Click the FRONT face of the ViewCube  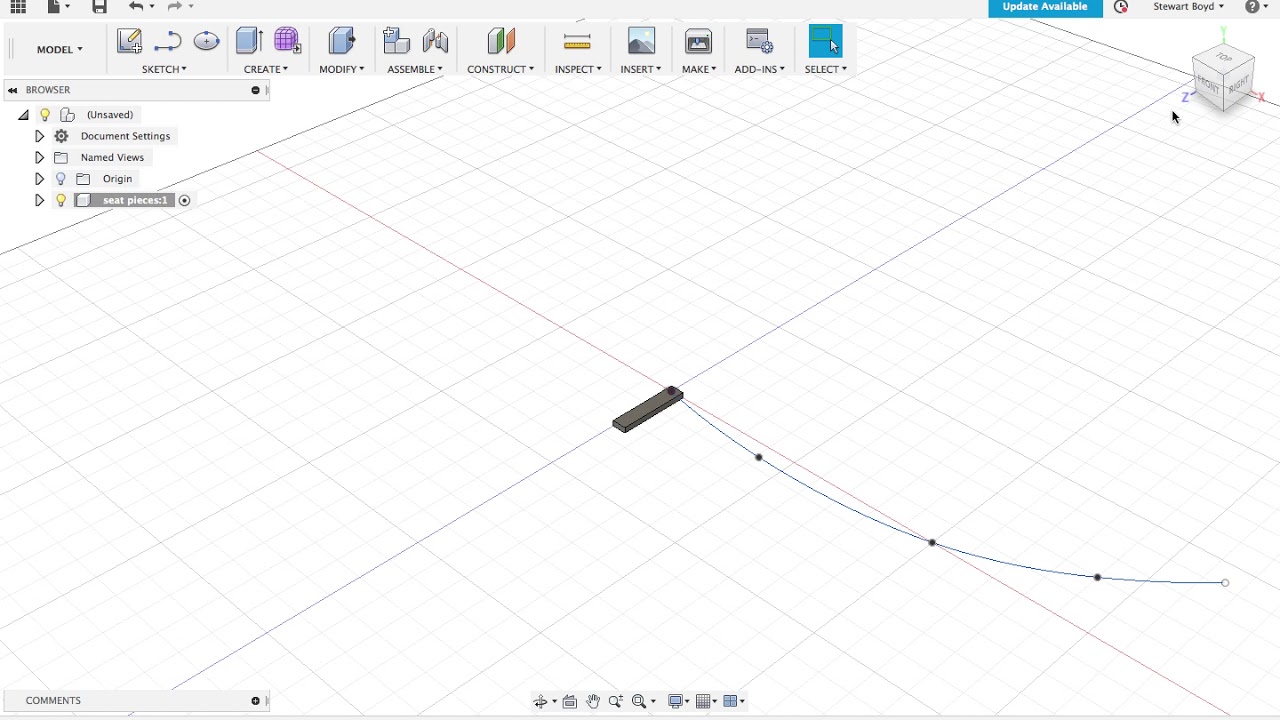pyautogui.click(x=1208, y=84)
